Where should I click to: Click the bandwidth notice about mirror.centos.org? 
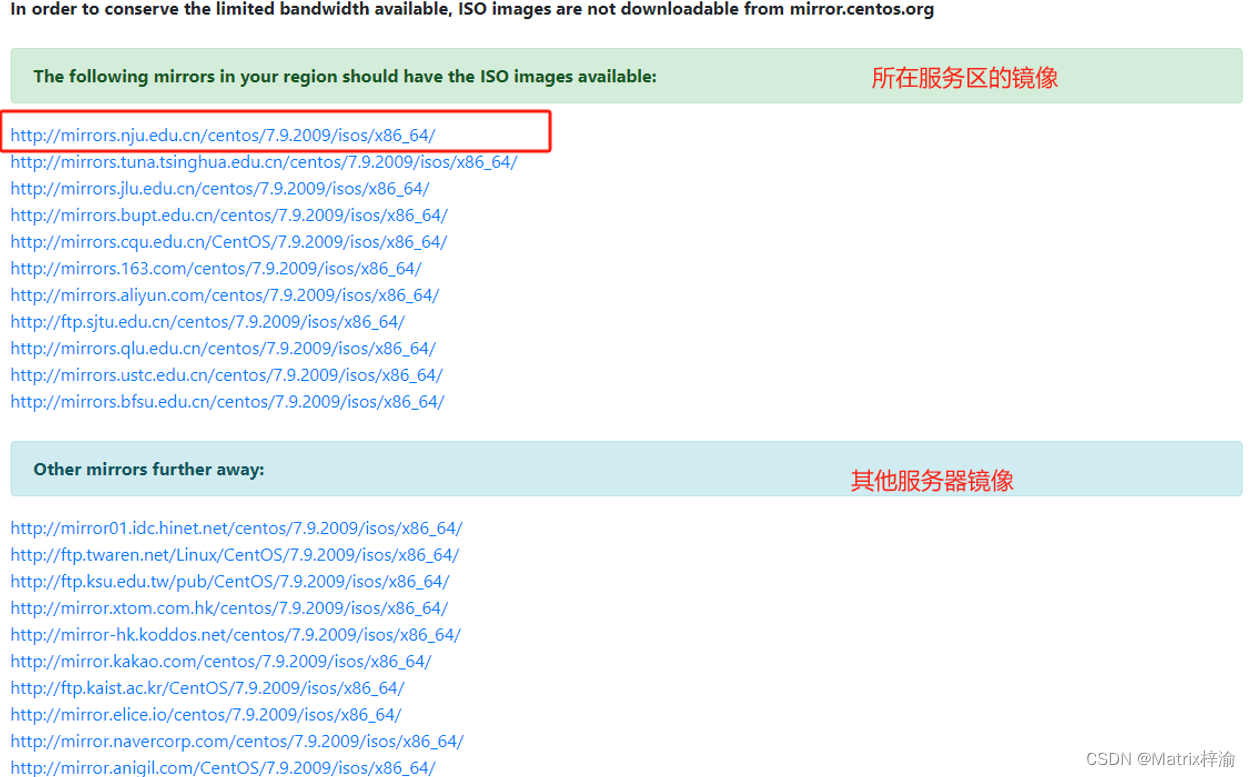(x=472, y=10)
